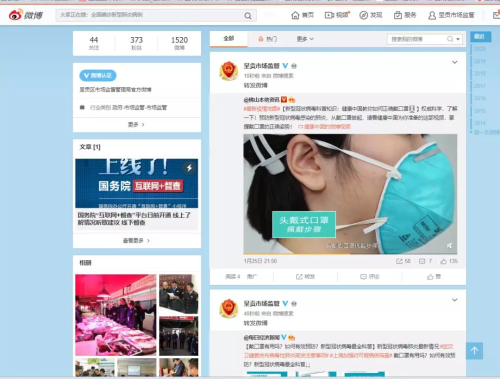
Task: Click the briefcase icon beside industry category
Action: [82, 107]
